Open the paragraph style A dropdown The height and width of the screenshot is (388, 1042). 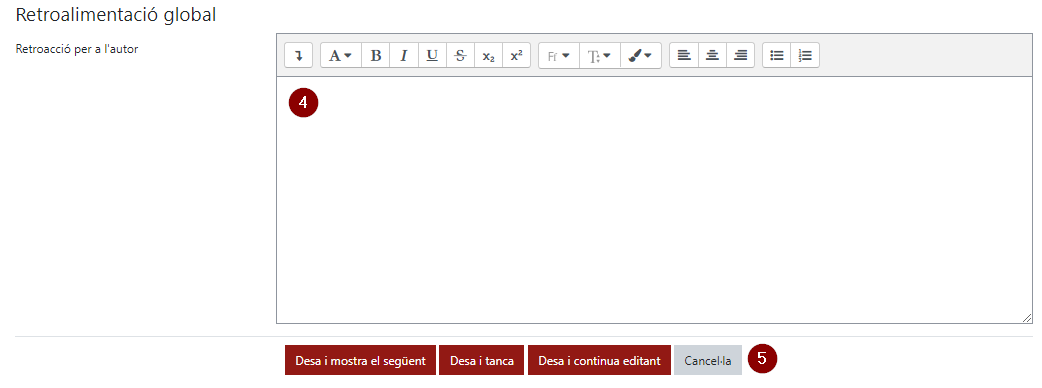click(341, 56)
